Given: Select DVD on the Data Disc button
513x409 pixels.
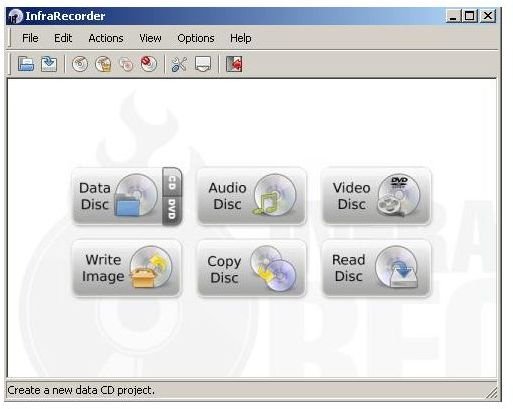Looking at the screenshot, I should pos(172,210).
